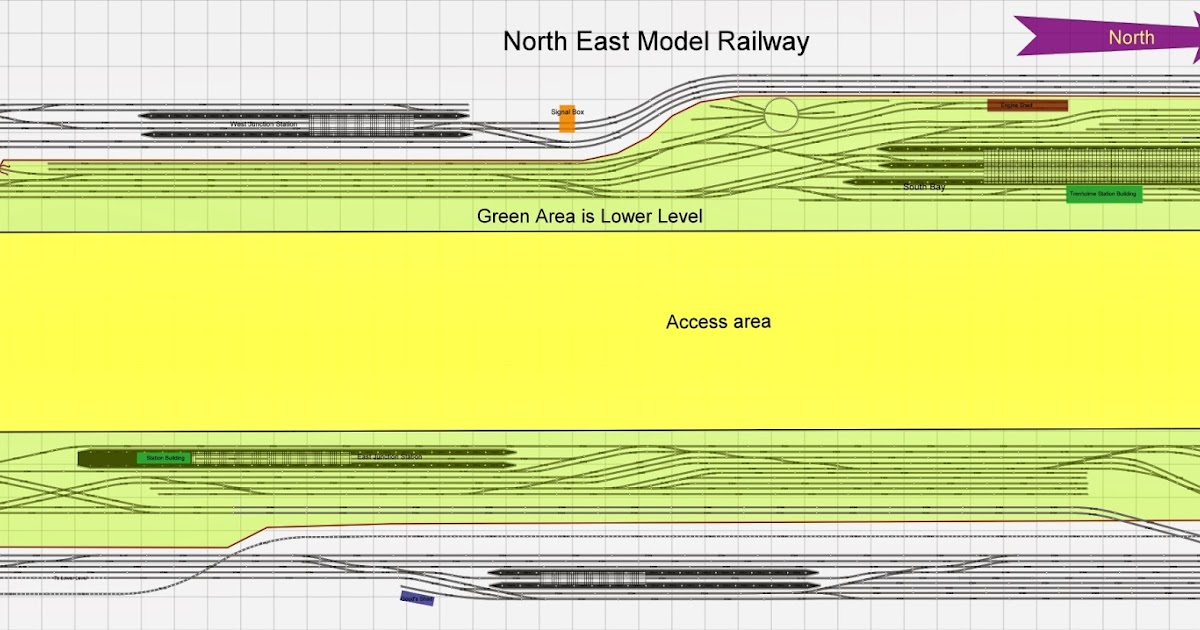The height and width of the screenshot is (630, 1200).
Task: Select the Engine Shed building icon
Action: point(1026,104)
